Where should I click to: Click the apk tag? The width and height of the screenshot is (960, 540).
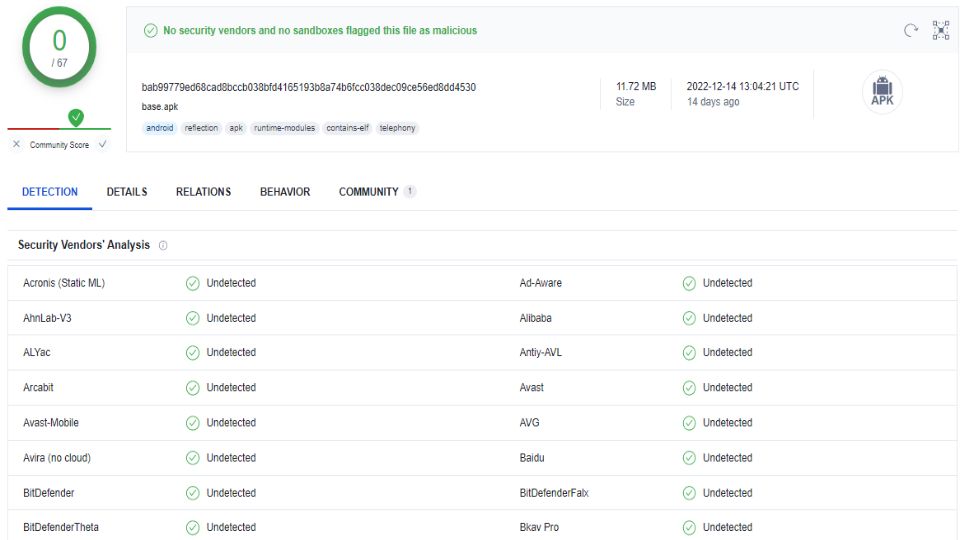[236, 128]
